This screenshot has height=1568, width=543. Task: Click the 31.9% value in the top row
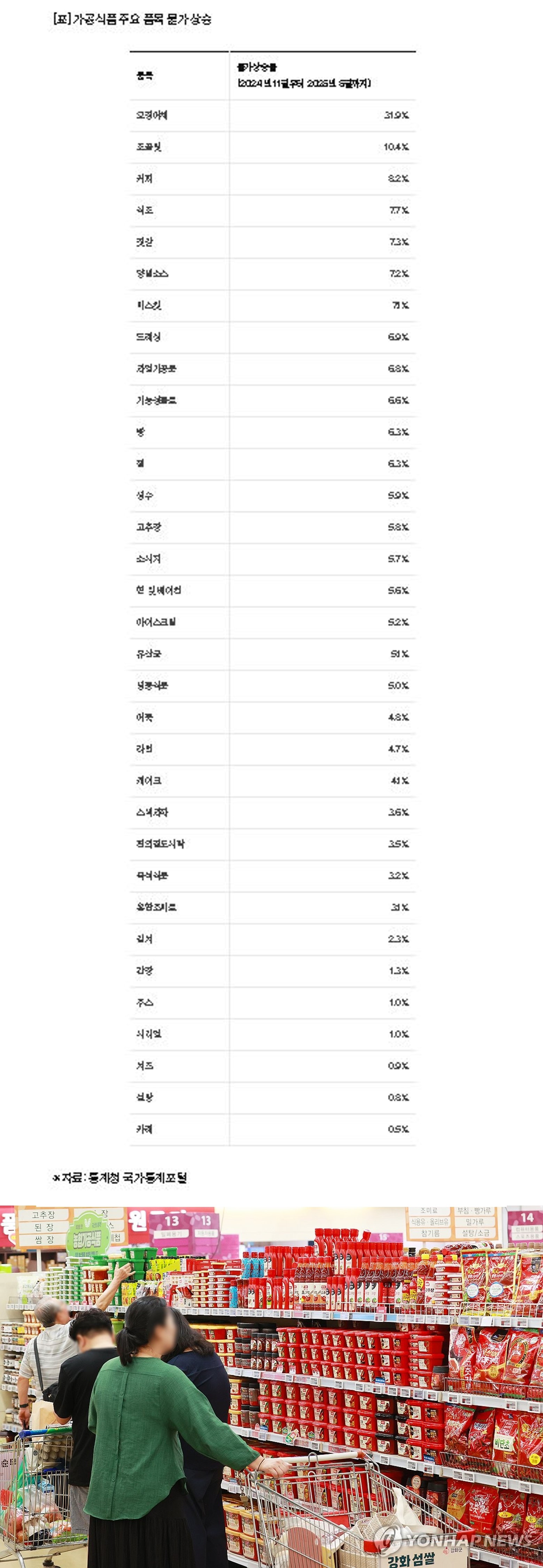point(396,115)
